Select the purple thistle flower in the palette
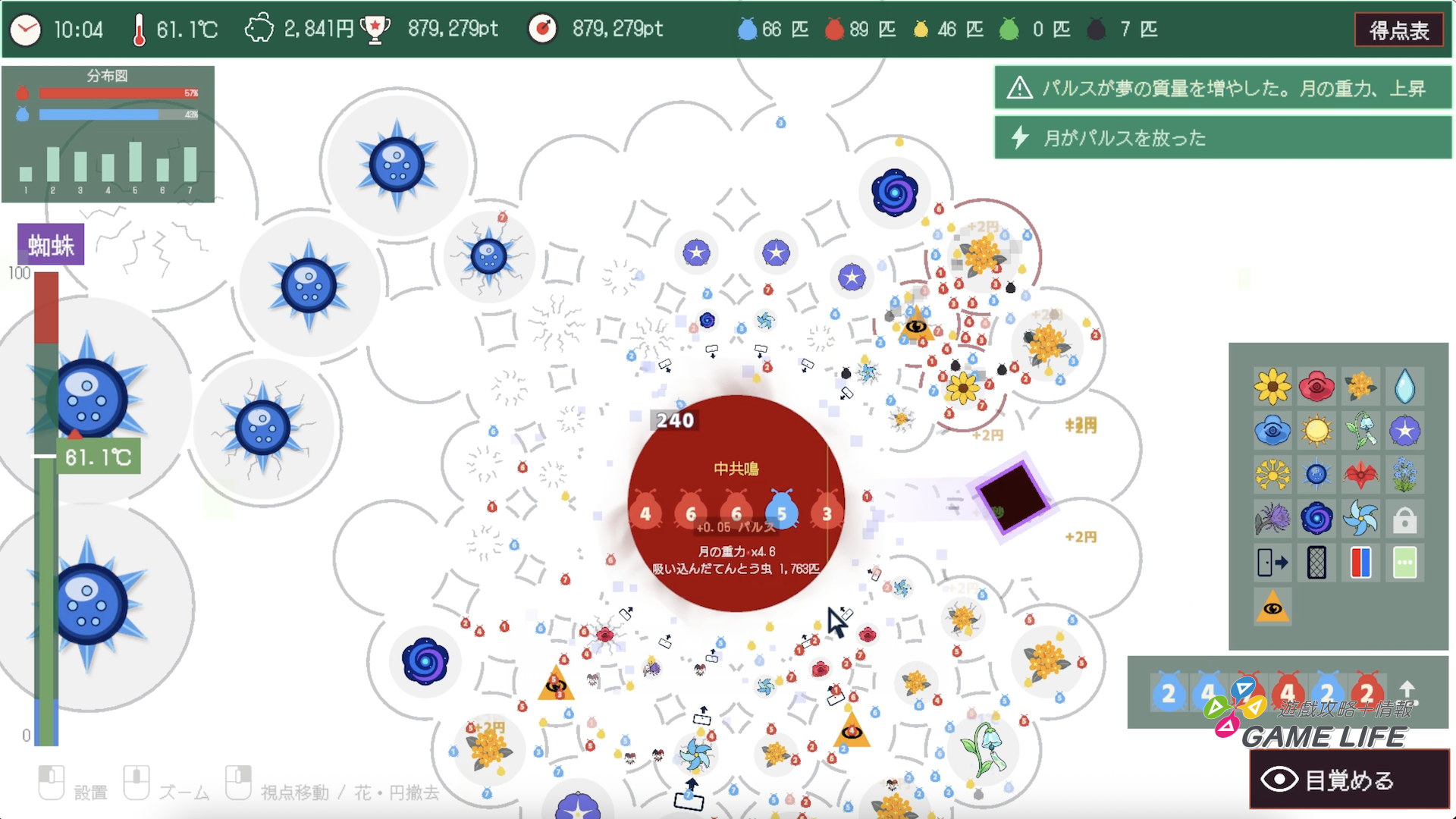The height and width of the screenshot is (819, 1456). click(1272, 519)
